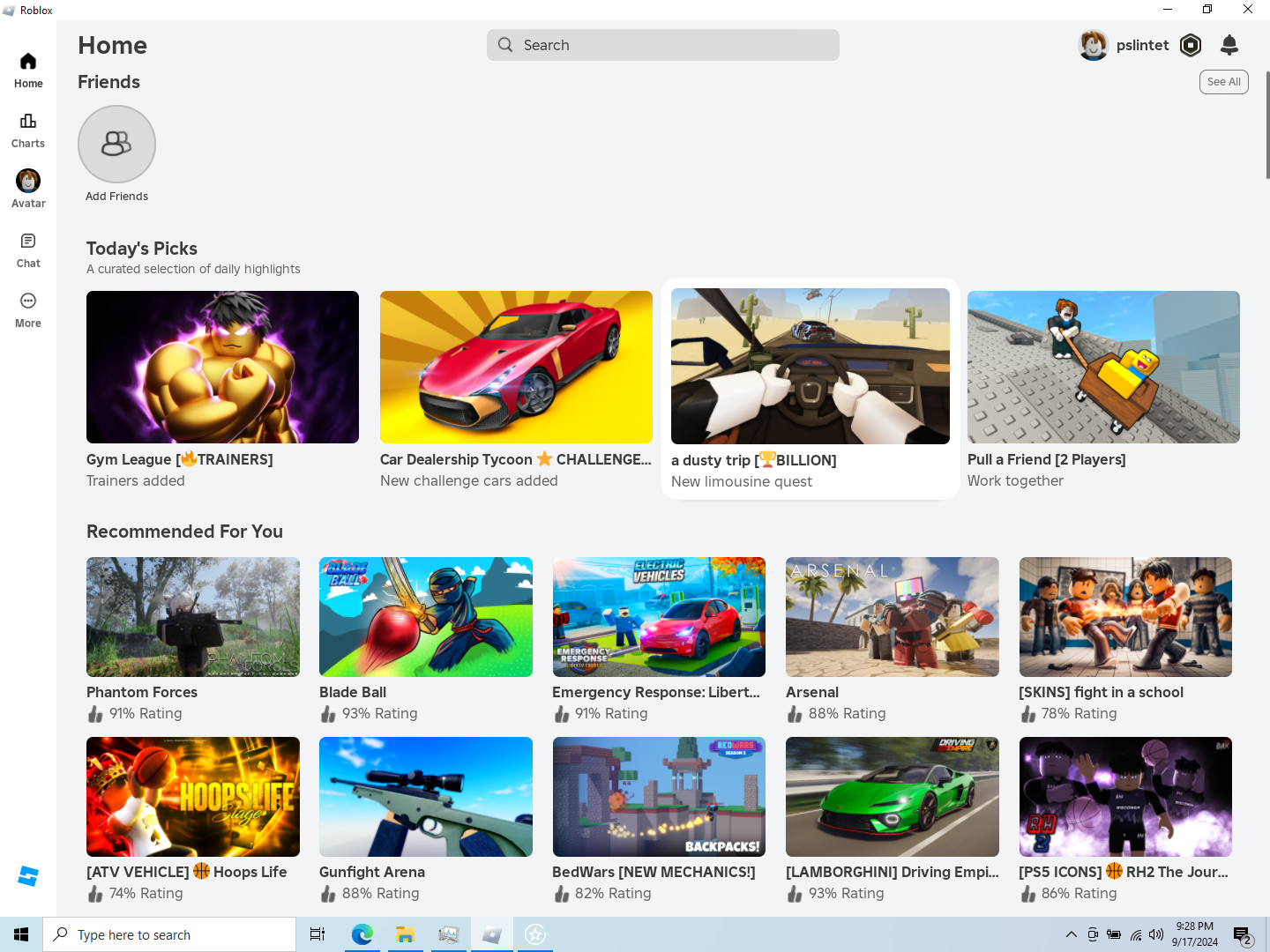1270x952 pixels.
Task: Click the Gunfight Arena title text
Action: (372, 872)
